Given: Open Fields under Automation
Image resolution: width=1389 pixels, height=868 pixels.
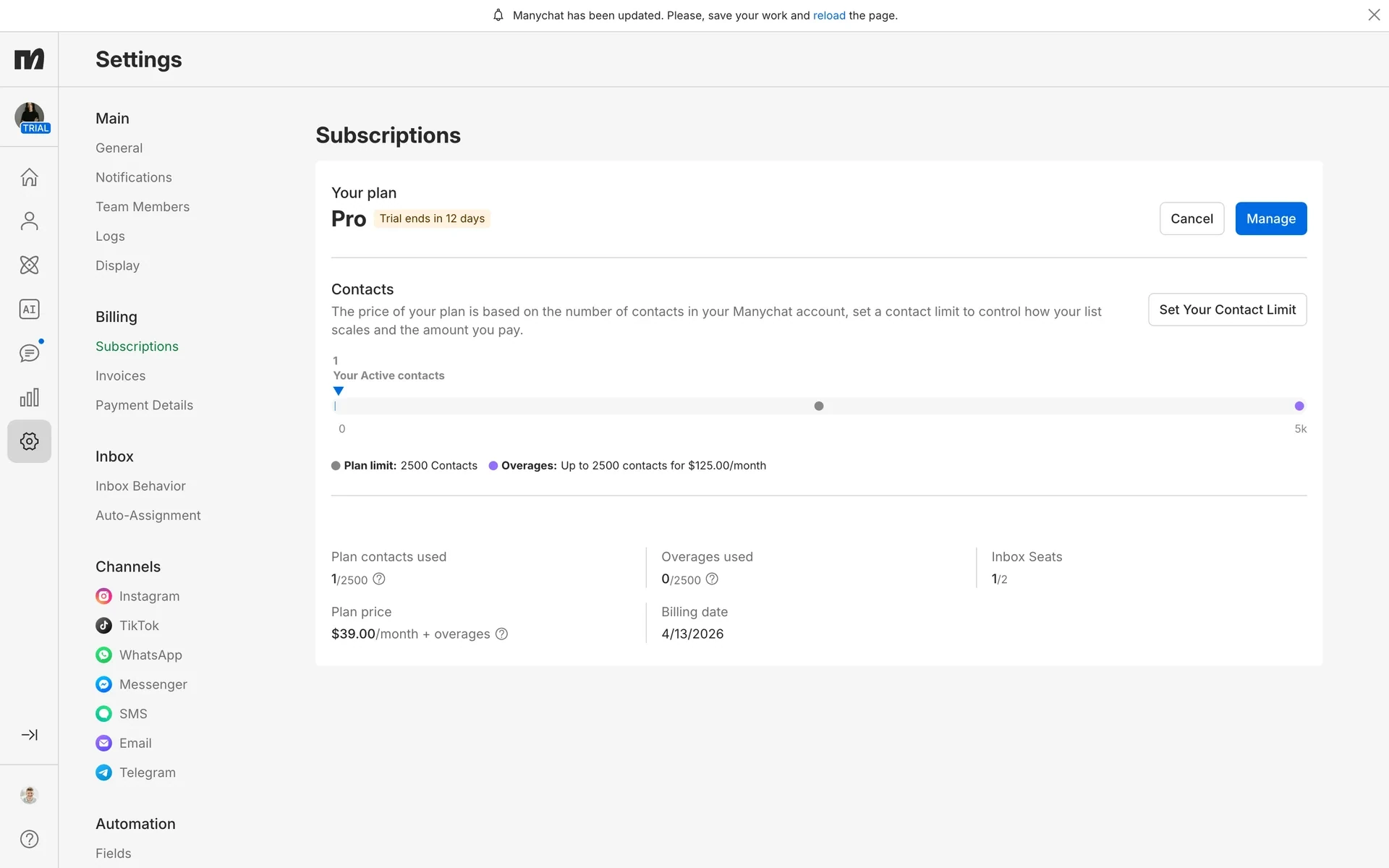Looking at the screenshot, I should (114, 854).
